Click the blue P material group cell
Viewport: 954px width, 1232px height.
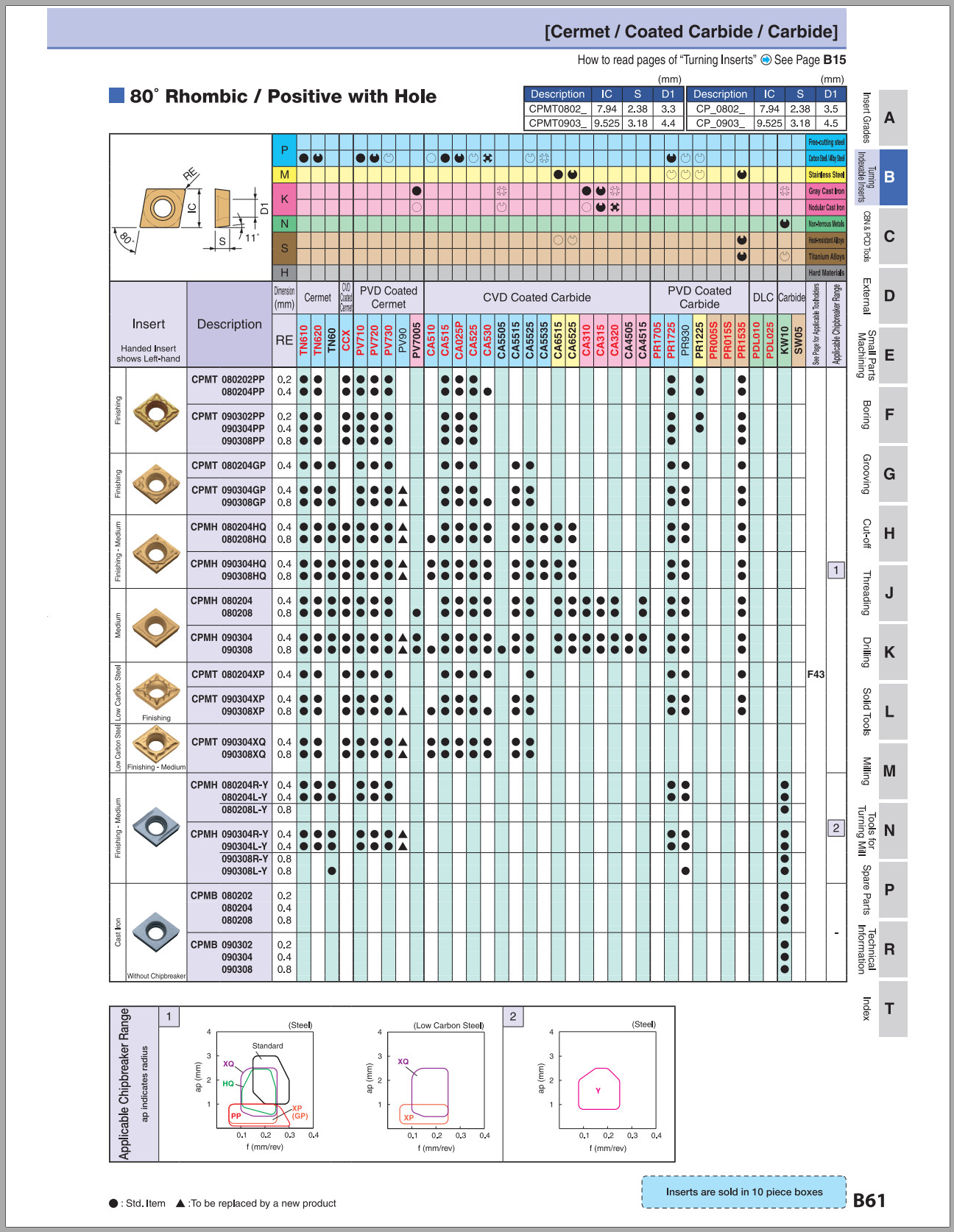pyautogui.click(x=284, y=150)
